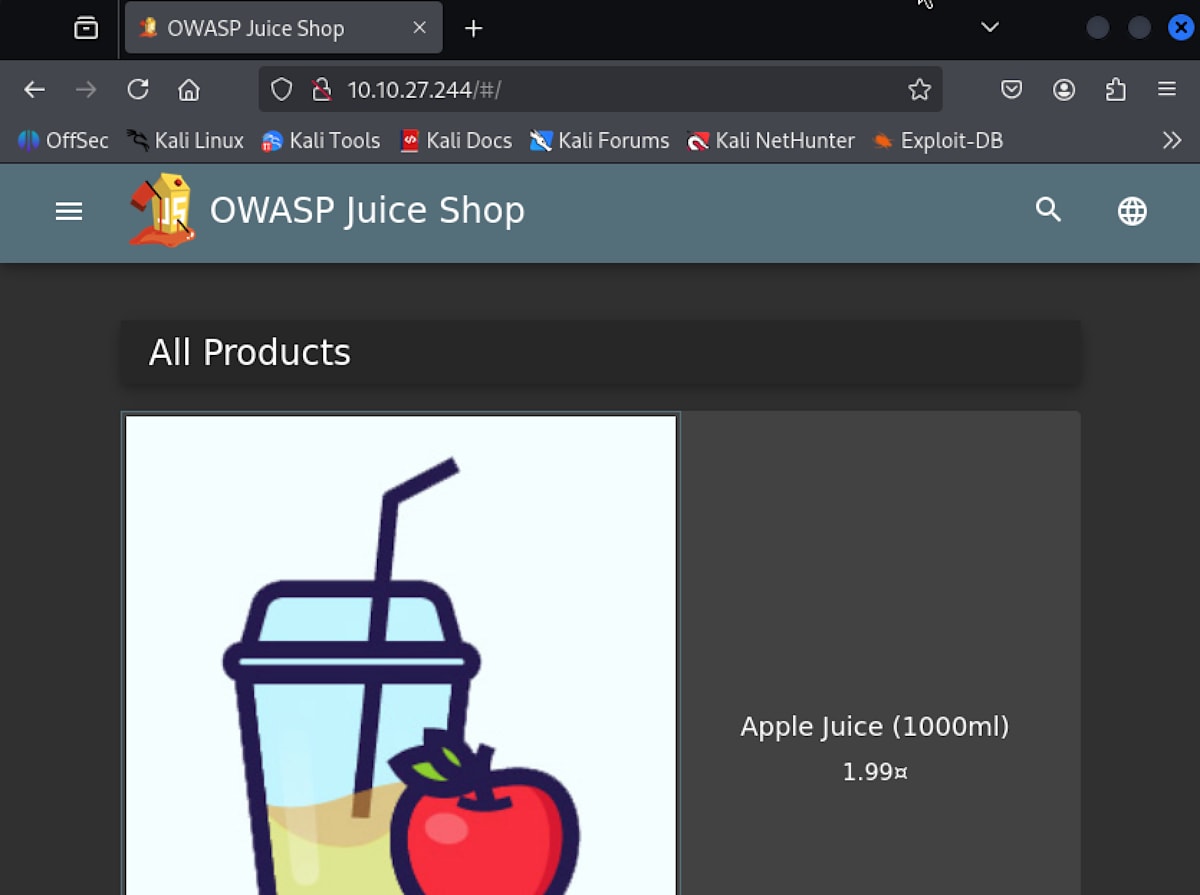The width and height of the screenshot is (1200, 895).
Task: Reload the current page
Action: click(138, 90)
